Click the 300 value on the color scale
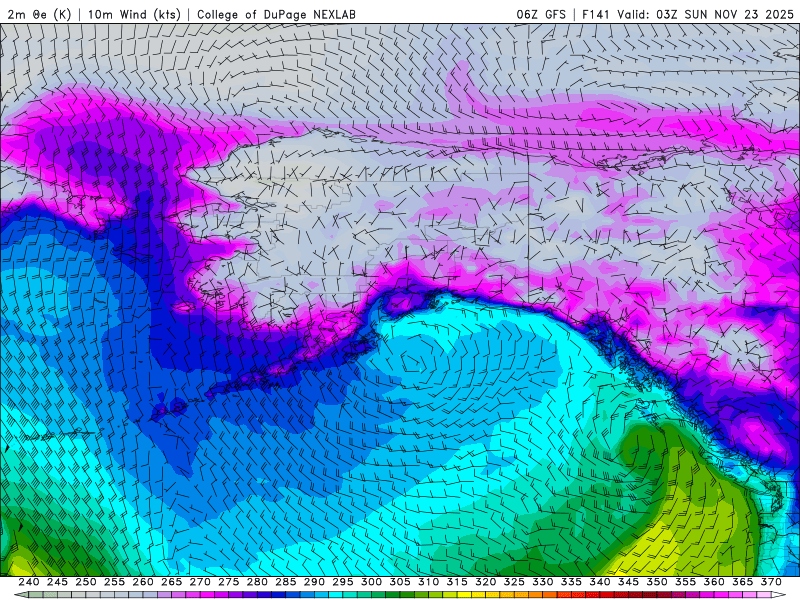 (371, 582)
